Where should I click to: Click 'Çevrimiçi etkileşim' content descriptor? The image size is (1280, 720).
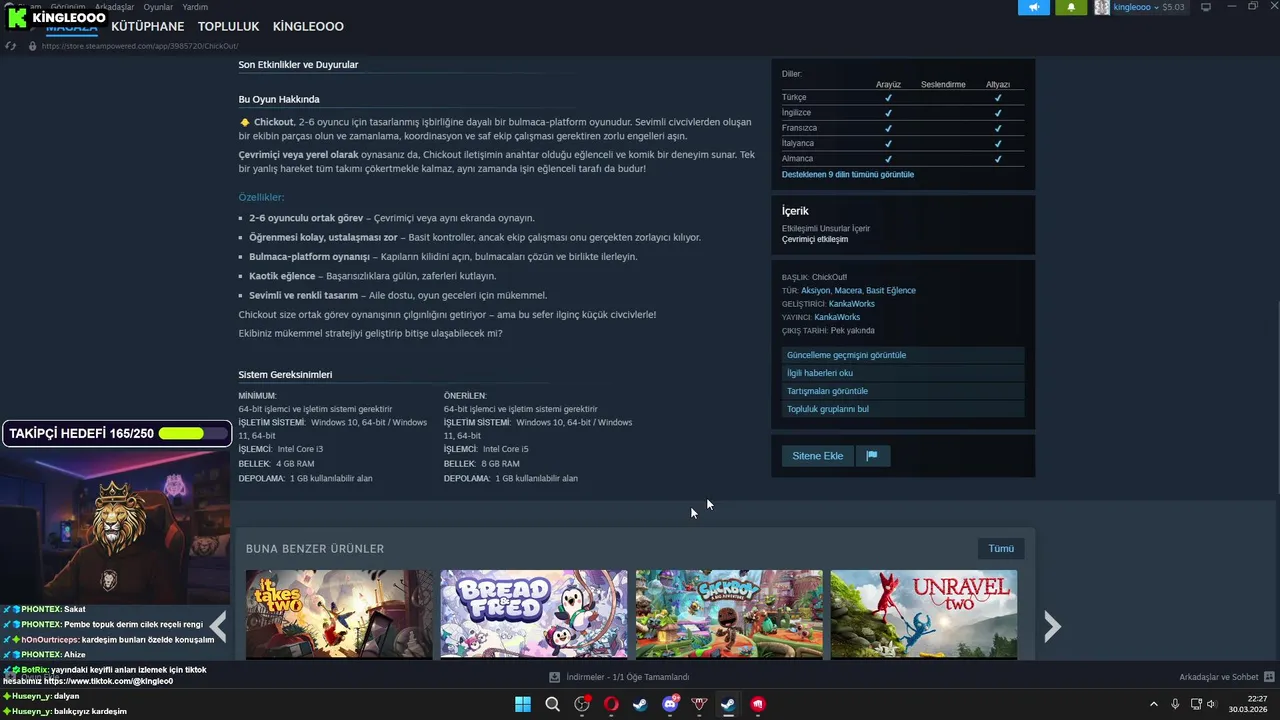815,239
